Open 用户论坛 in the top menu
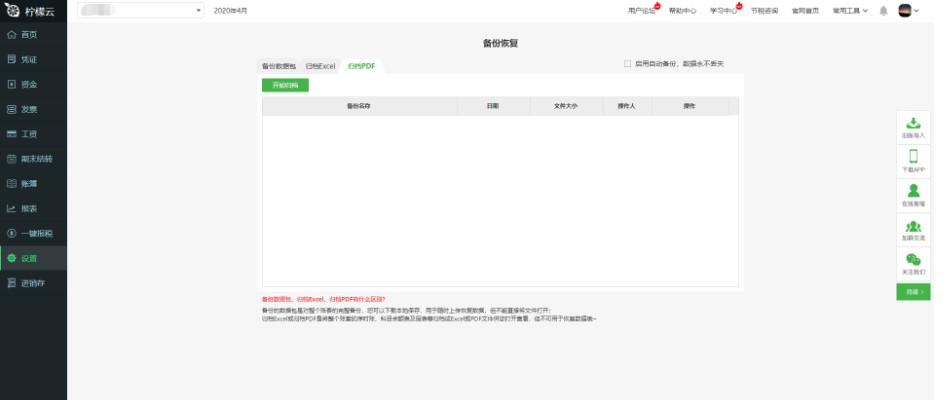Screen dimensions: 951x400 tap(642, 11)
